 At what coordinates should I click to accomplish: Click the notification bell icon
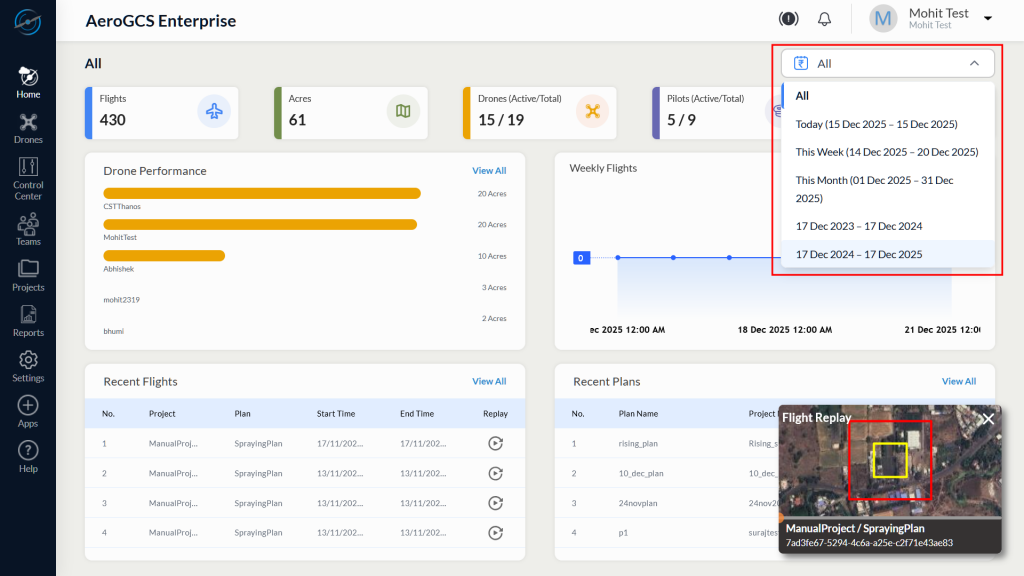825,19
